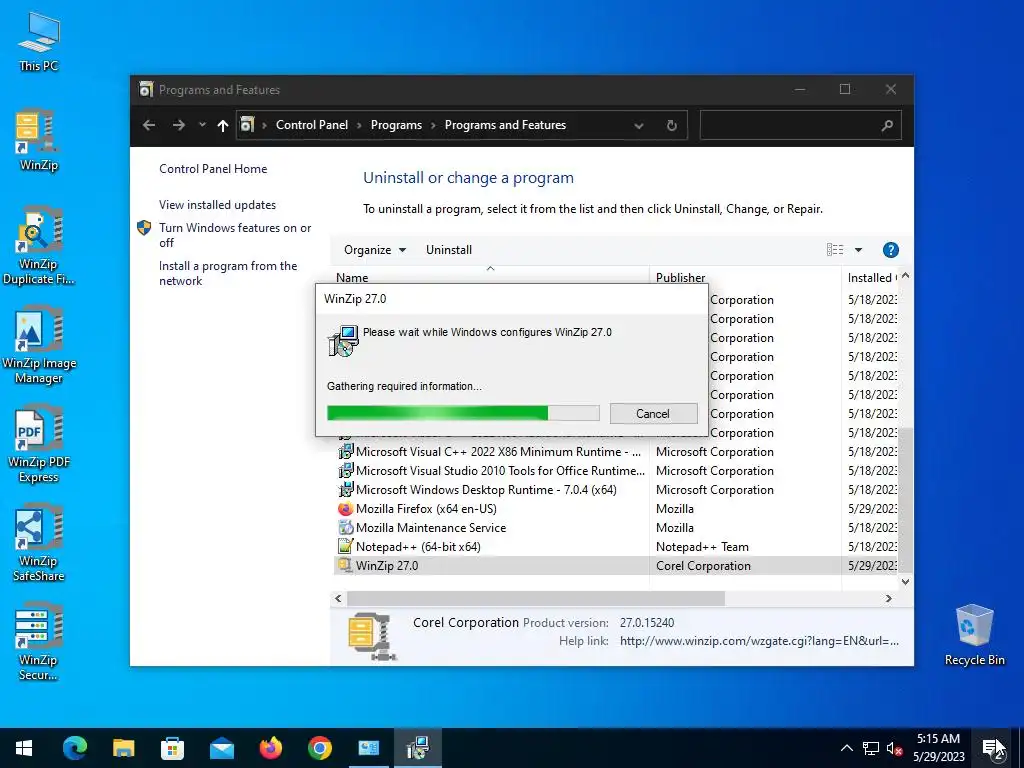Click Uninstall in the toolbar
The width and height of the screenshot is (1024, 768).
[449, 250]
